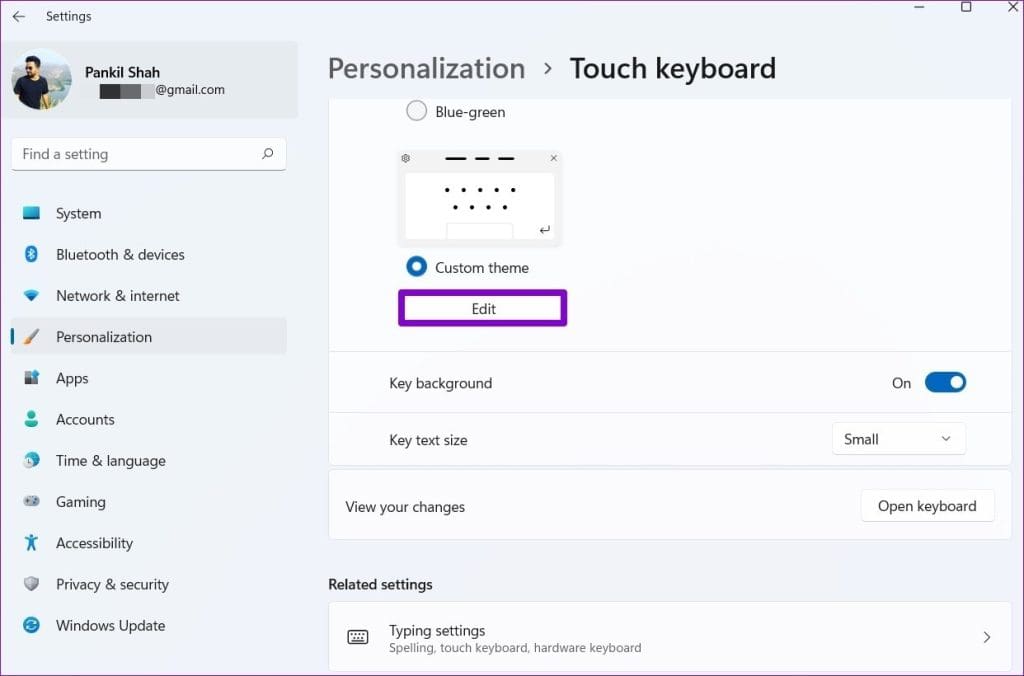Open Network & internet settings

pos(118,295)
